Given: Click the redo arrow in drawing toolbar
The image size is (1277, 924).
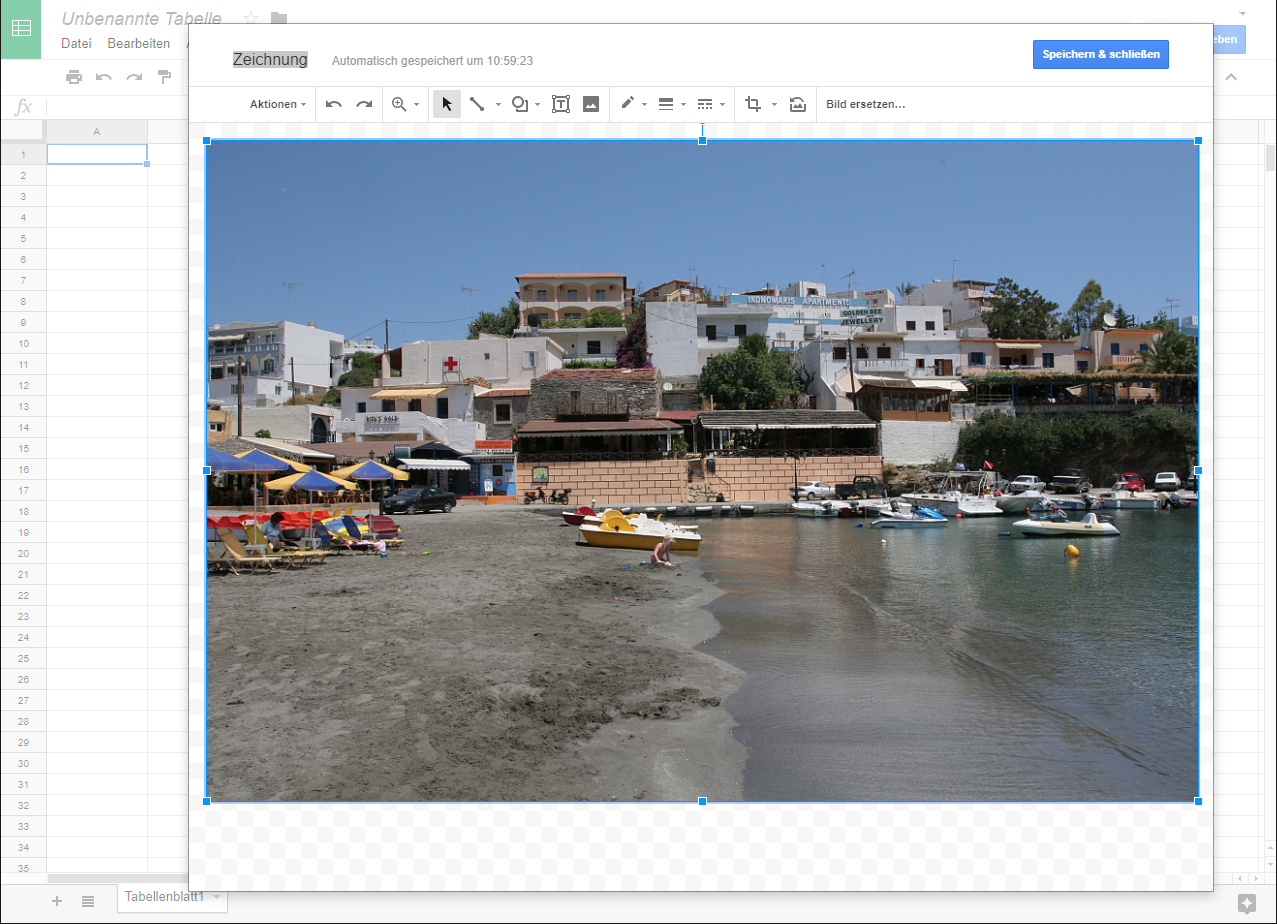Looking at the screenshot, I should [364, 104].
